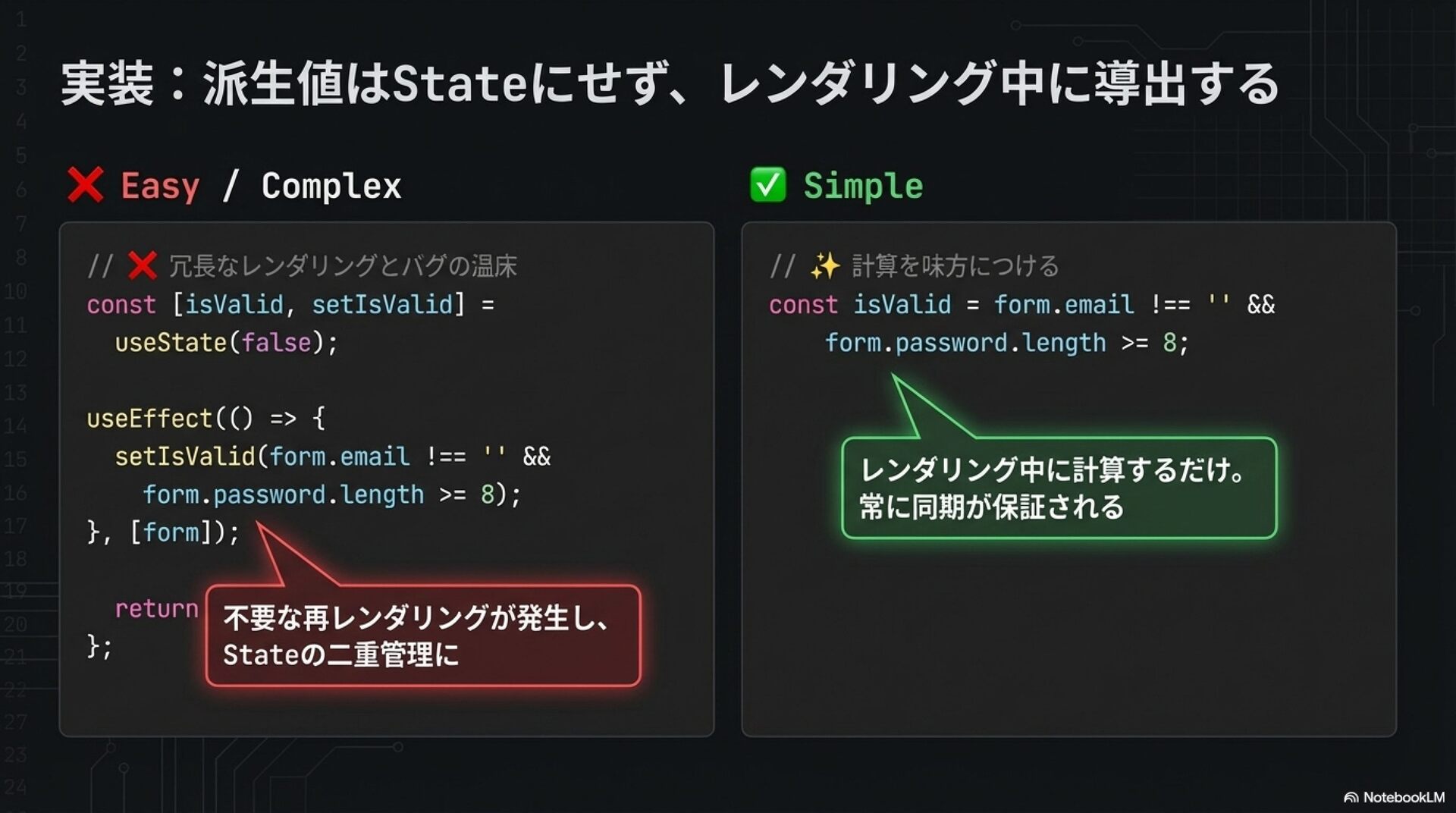Click the NotebookLM watermark text

coord(1403,797)
